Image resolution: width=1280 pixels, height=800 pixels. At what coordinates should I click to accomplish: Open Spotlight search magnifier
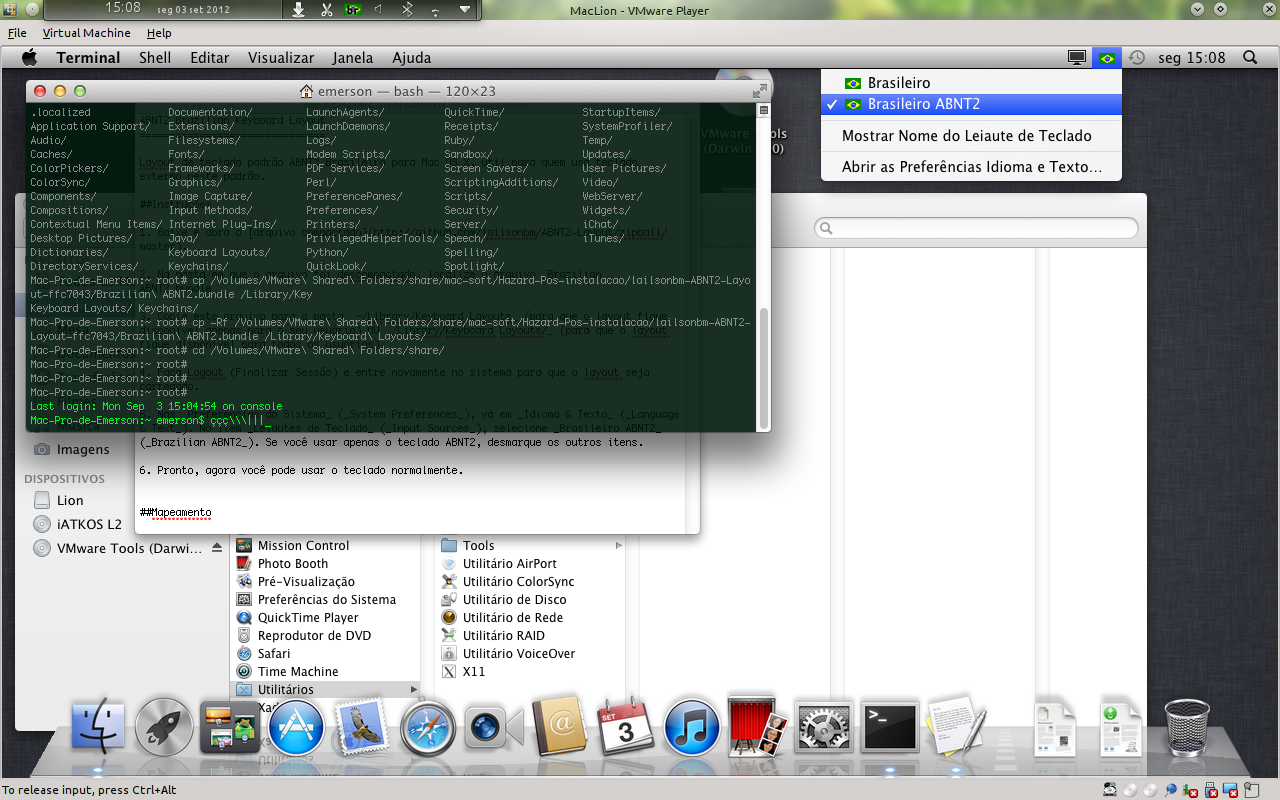1250,58
